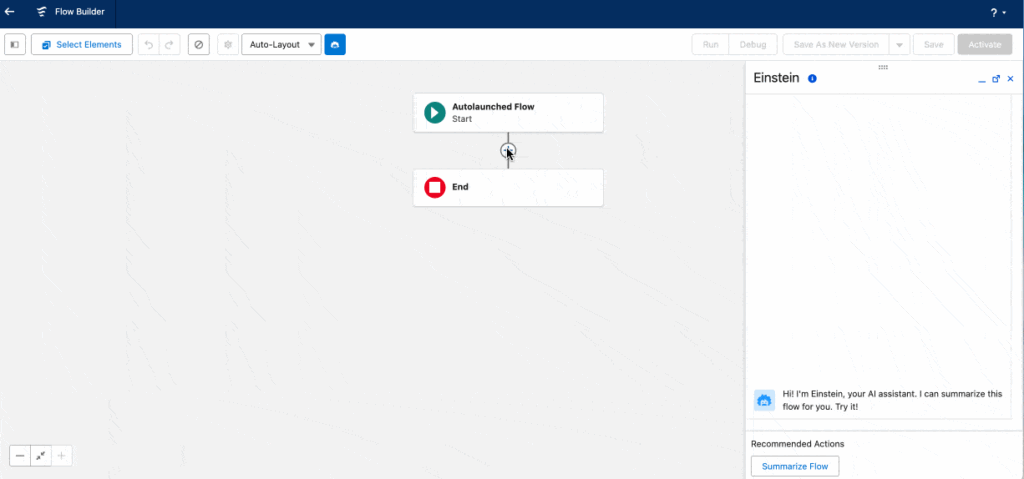Select the Autolaunched Flow Start node

[x=508, y=112]
